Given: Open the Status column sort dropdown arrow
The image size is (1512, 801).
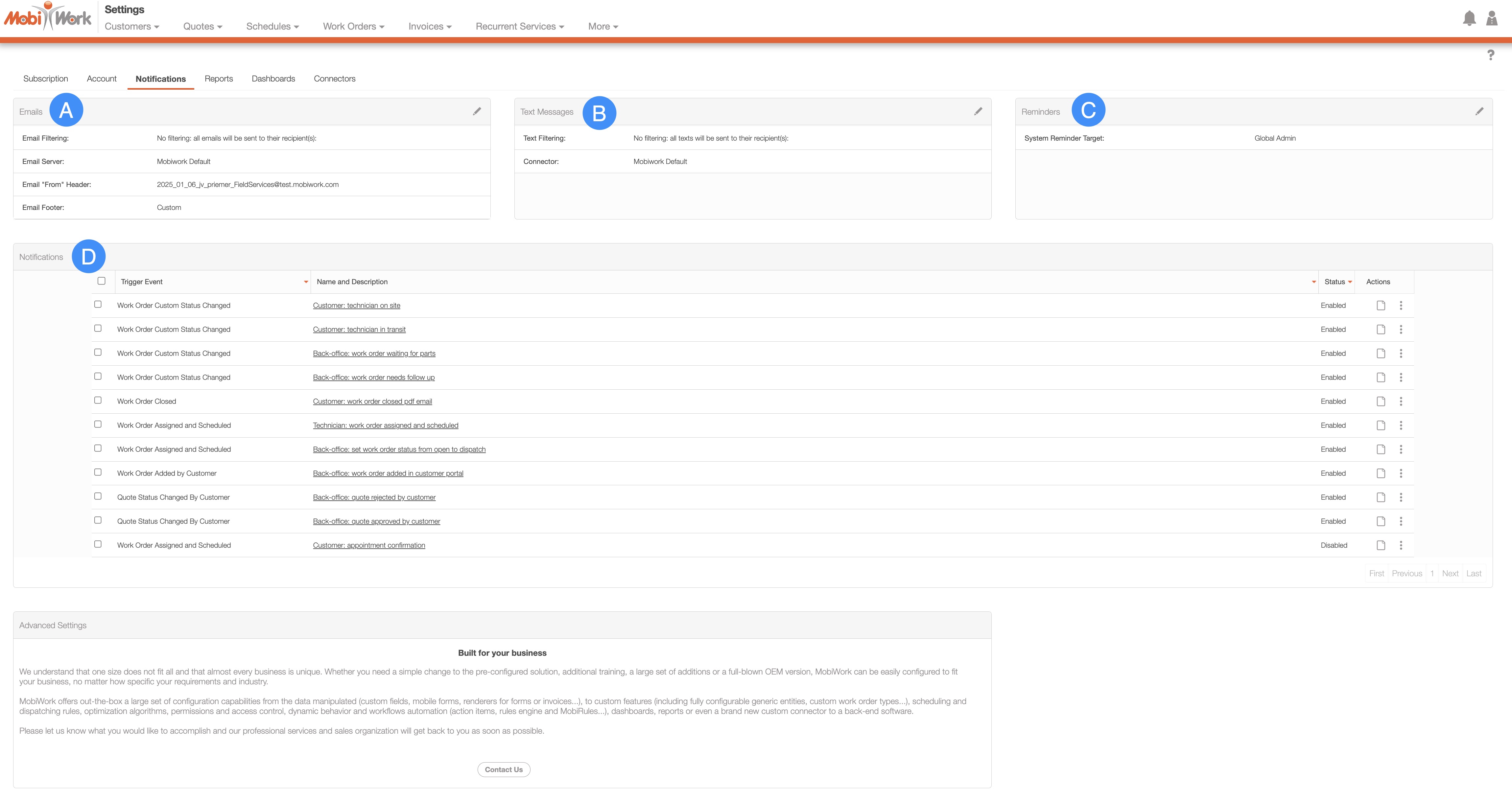Looking at the screenshot, I should click(1349, 282).
